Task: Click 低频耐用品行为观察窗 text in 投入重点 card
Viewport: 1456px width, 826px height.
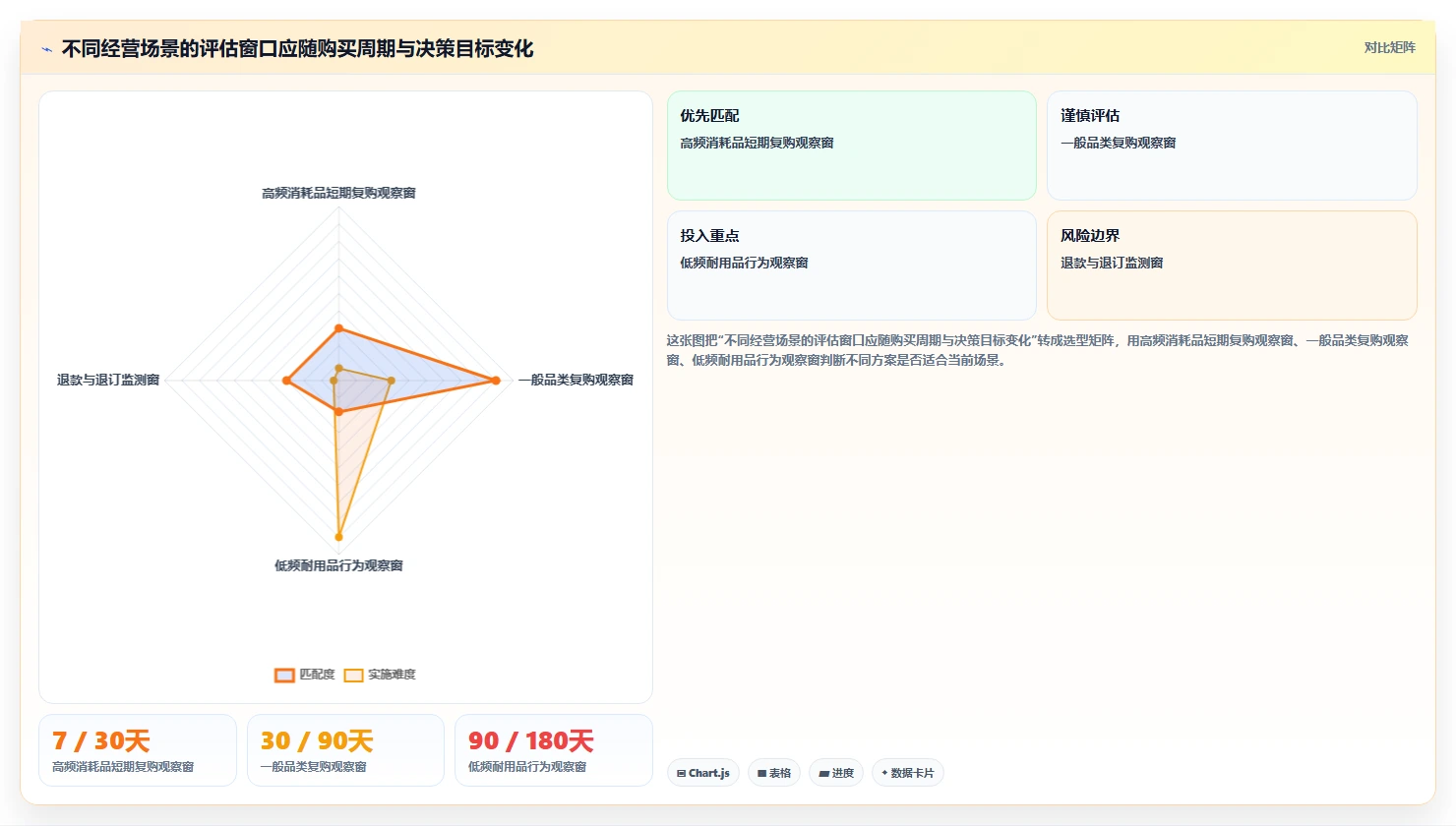Action: [744, 263]
